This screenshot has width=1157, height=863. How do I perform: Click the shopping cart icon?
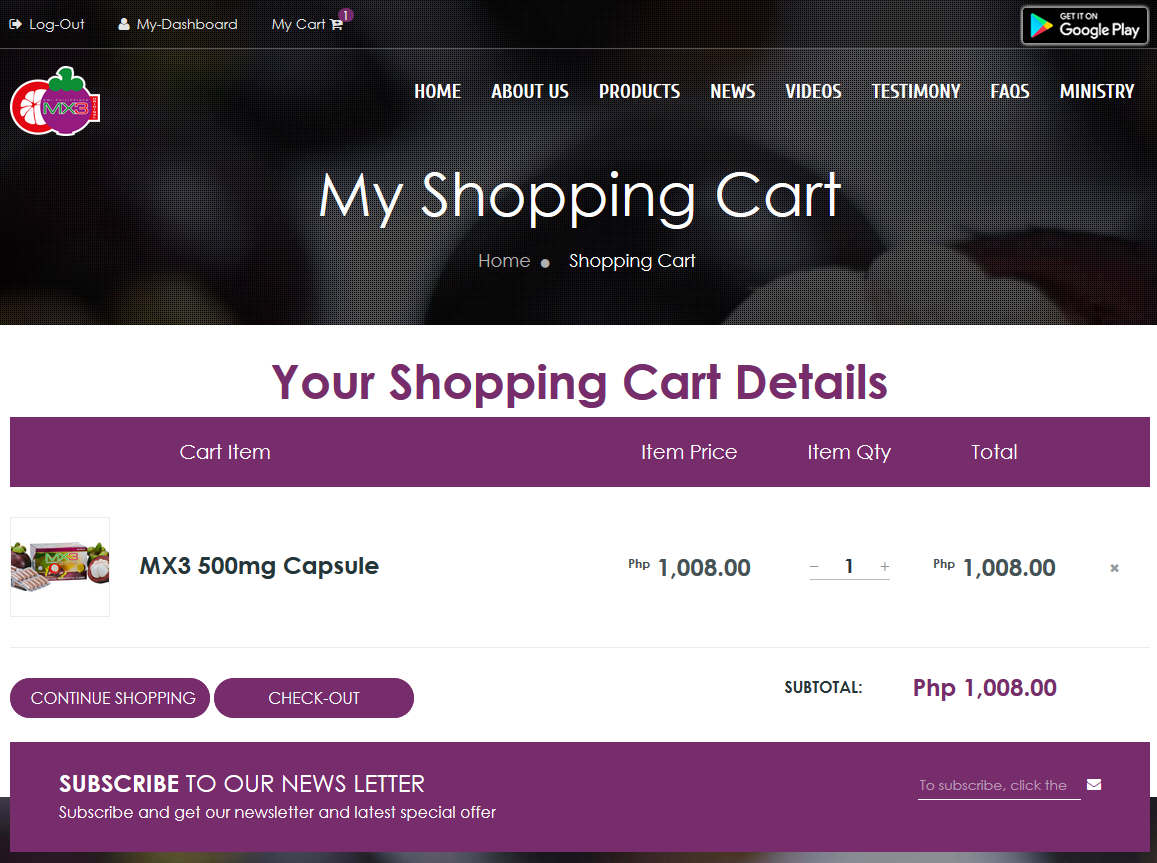click(x=336, y=24)
